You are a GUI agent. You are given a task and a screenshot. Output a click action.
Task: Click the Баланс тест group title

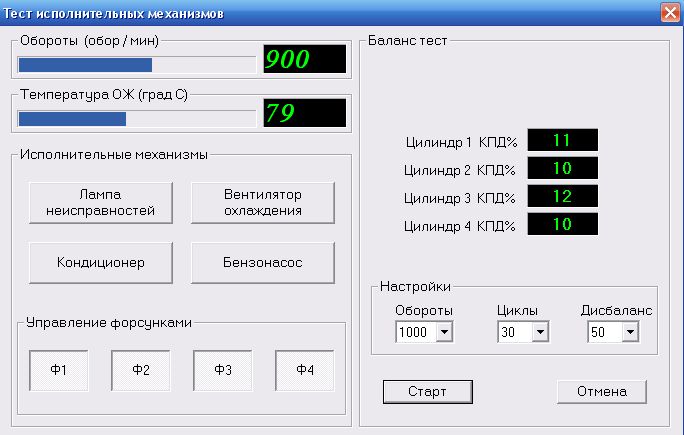(x=407, y=41)
